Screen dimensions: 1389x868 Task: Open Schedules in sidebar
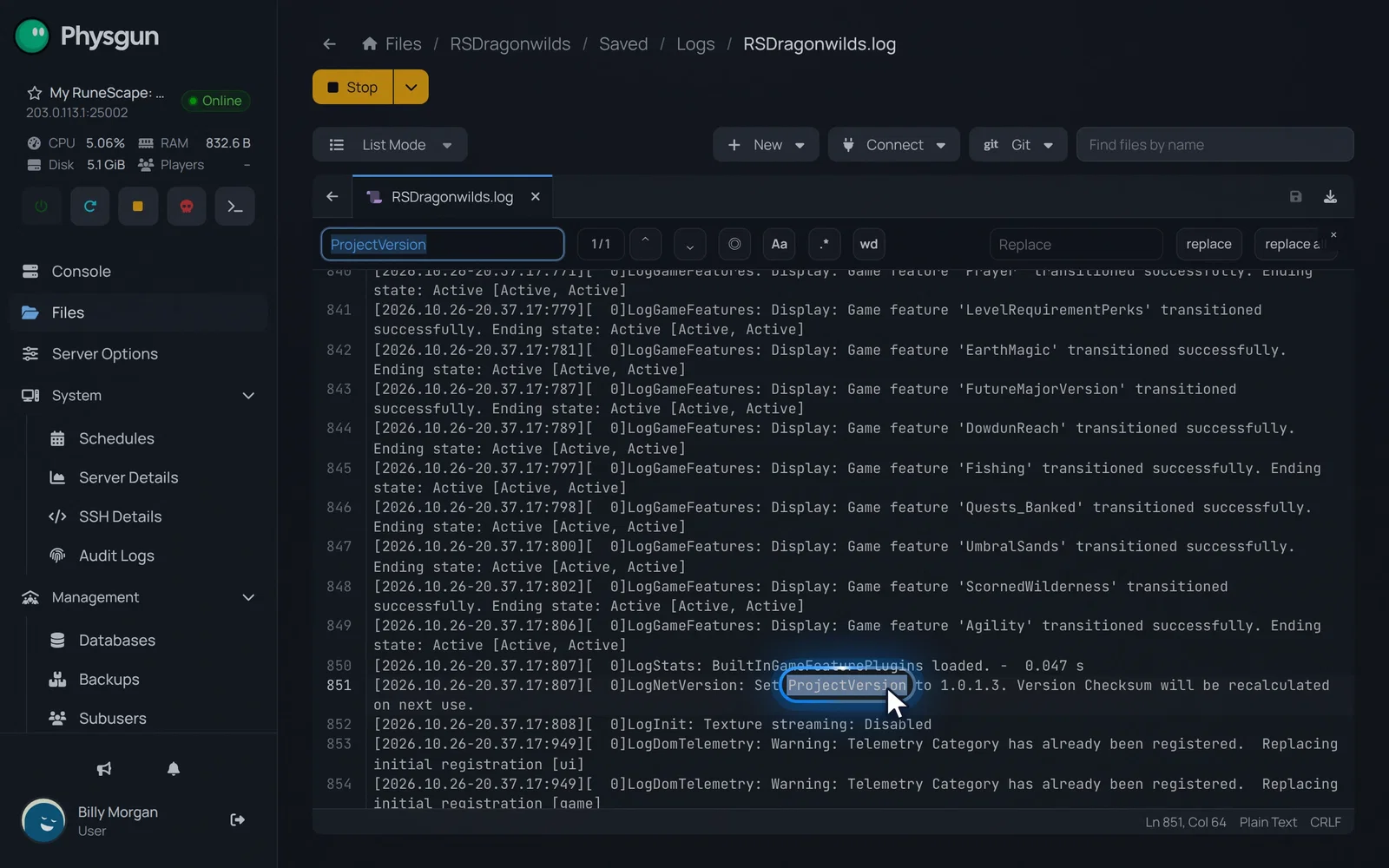116,438
